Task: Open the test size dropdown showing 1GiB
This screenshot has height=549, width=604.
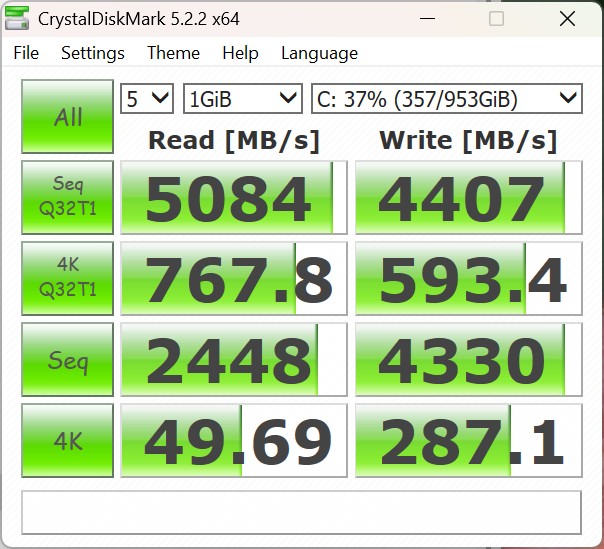Action: [x=243, y=99]
